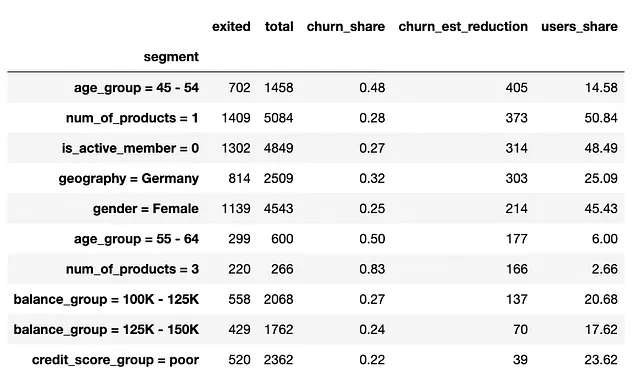The image size is (640, 379).
Task: Click the 50.84 users_share cell
Action: 601,118
